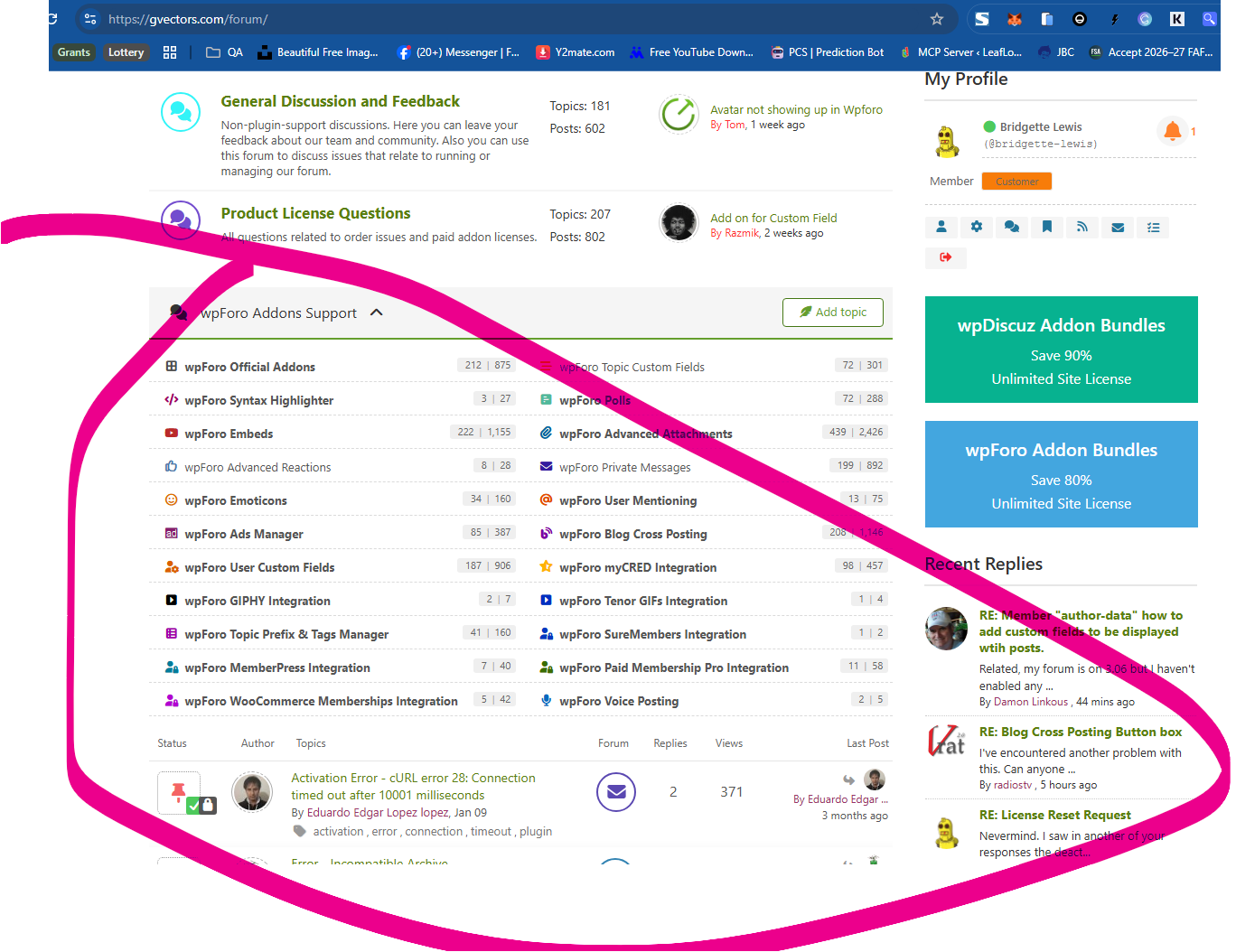Click the MetaMask fox extension icon
1236x952 pixels.
click(x=1015, y=19)
